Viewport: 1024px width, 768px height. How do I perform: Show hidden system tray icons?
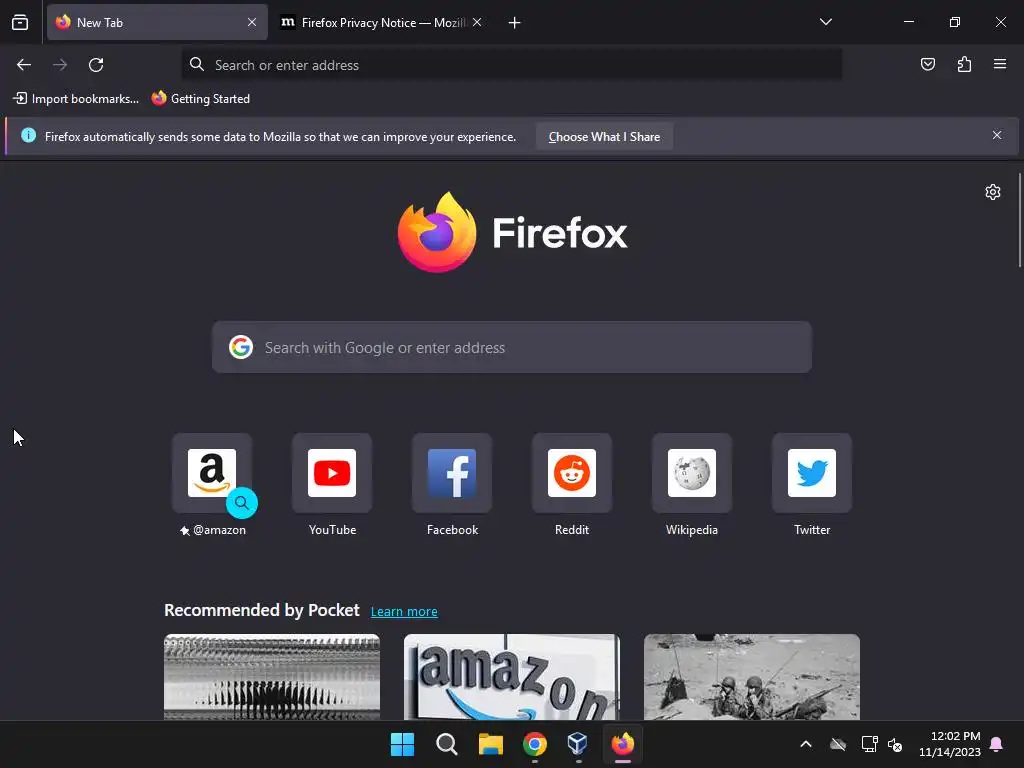click(x=806, y=744)
